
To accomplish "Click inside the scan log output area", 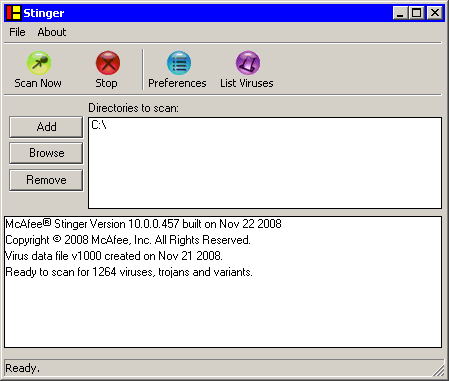I will (x=223, y=310).
